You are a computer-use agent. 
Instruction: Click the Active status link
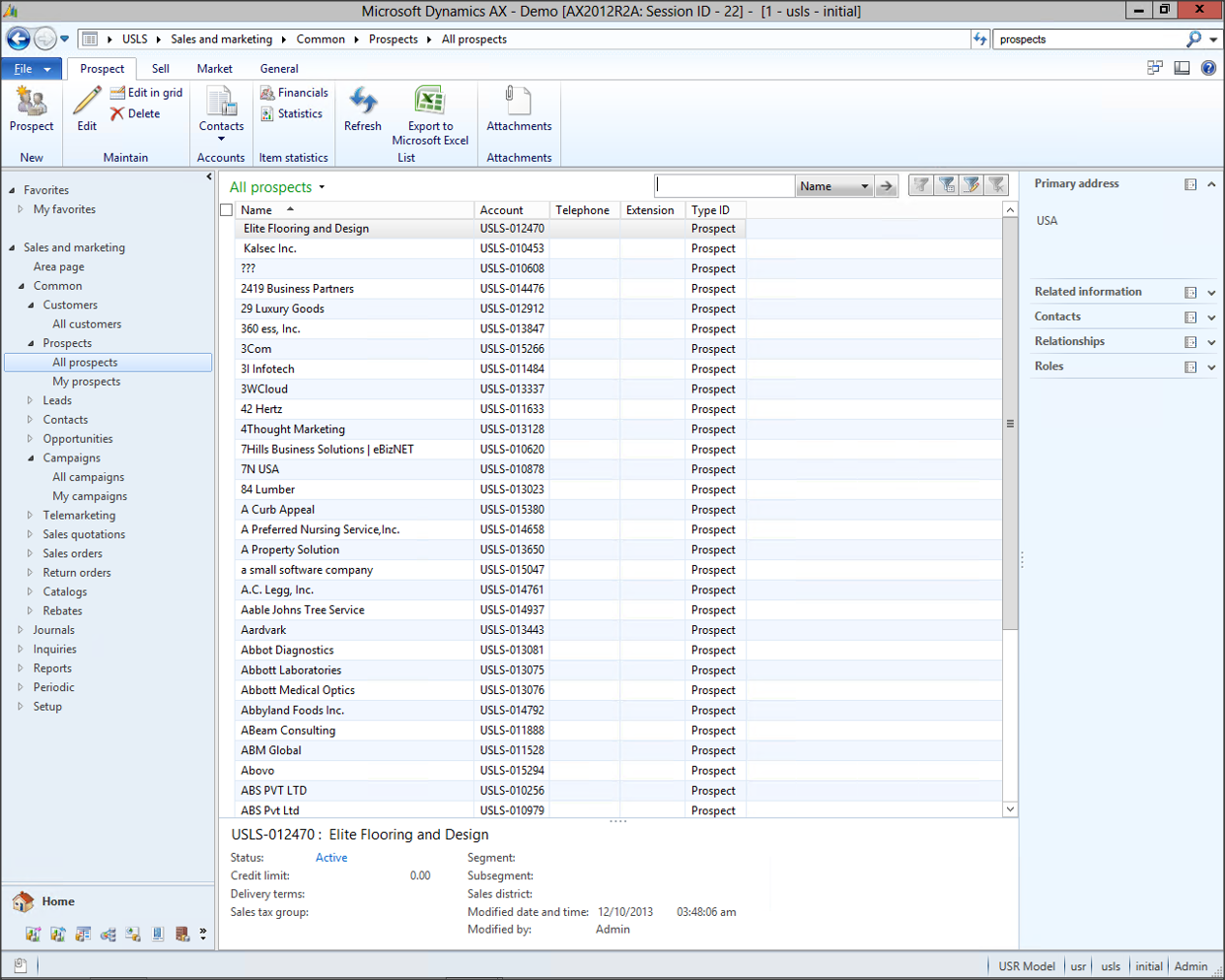(x=330, y=858)
